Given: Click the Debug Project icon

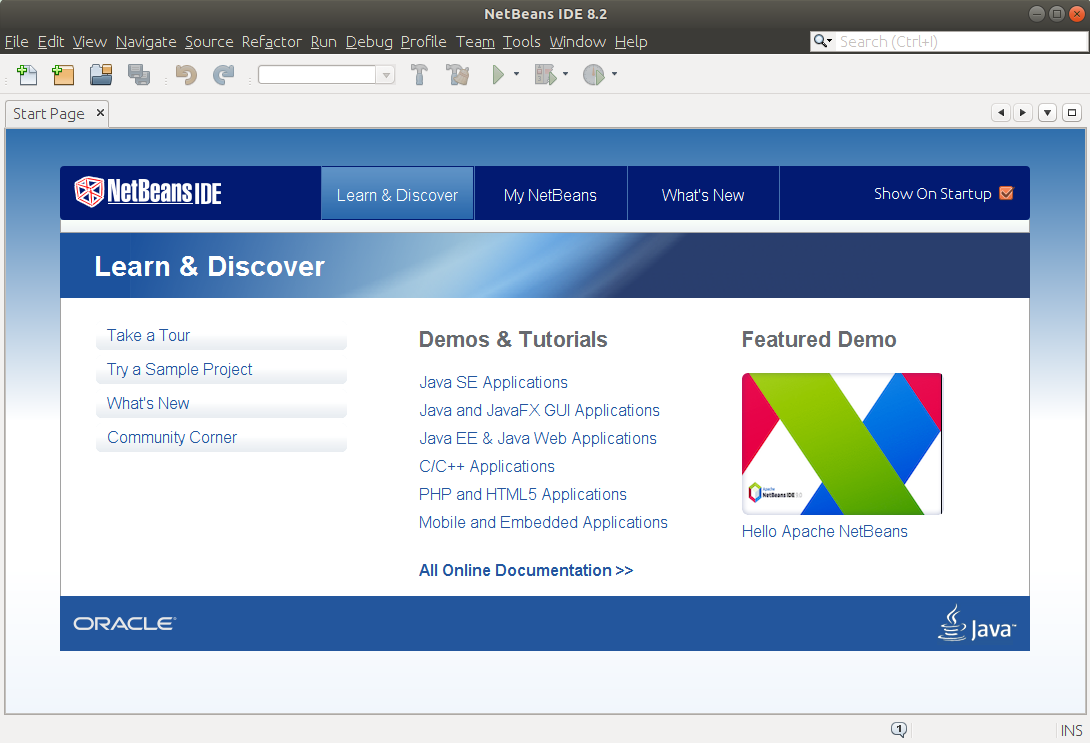Looking at the screenshot, I should pyautogui.click(x=546, y=74).
